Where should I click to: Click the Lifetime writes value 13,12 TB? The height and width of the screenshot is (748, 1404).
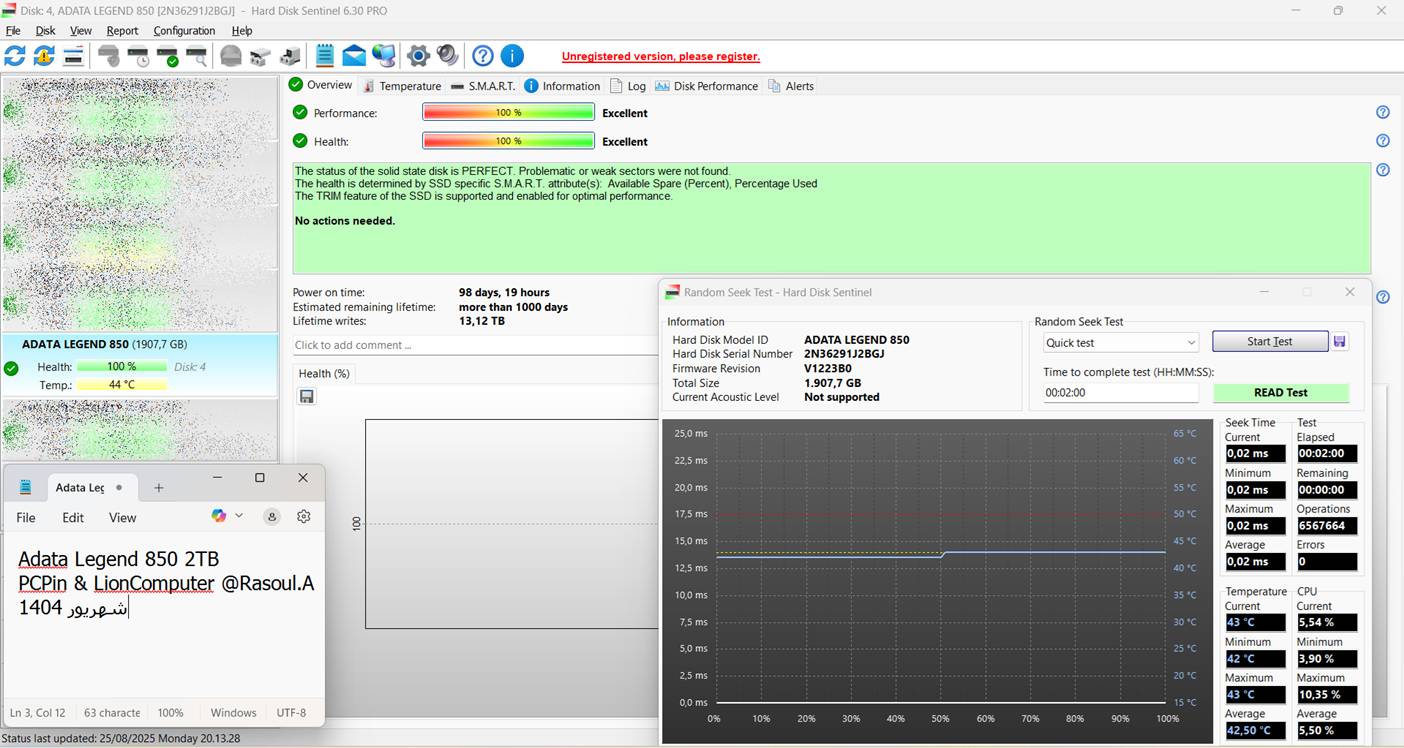tap(482, 322)
